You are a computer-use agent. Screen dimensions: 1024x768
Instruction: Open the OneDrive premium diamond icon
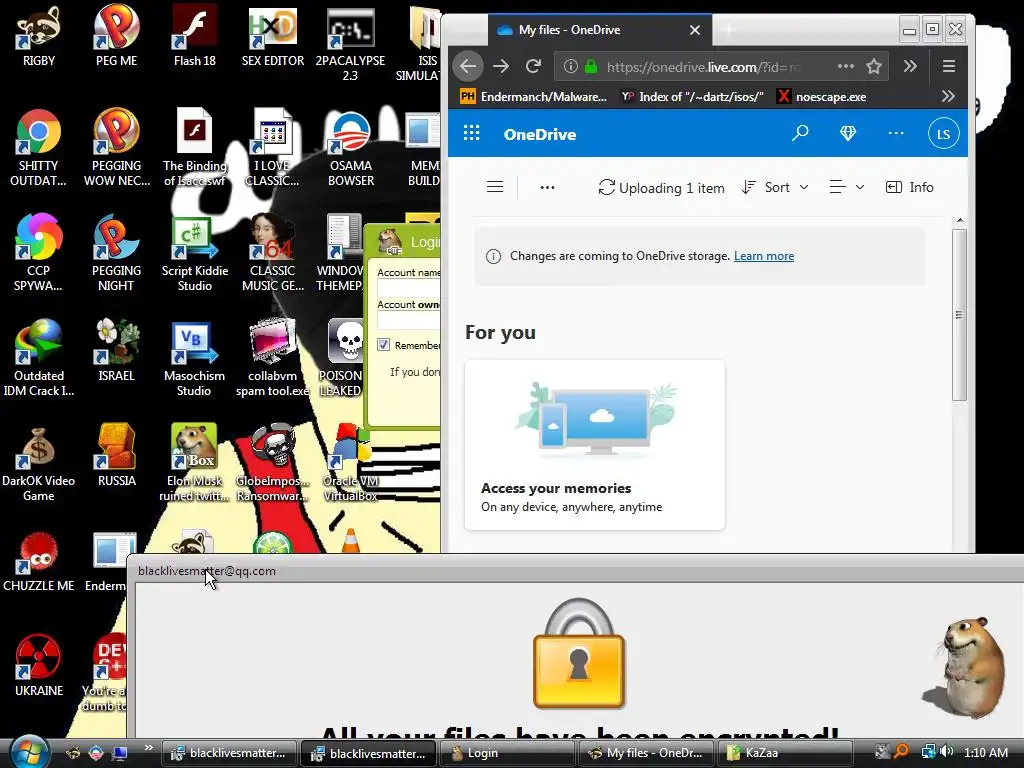click(848, 133)
